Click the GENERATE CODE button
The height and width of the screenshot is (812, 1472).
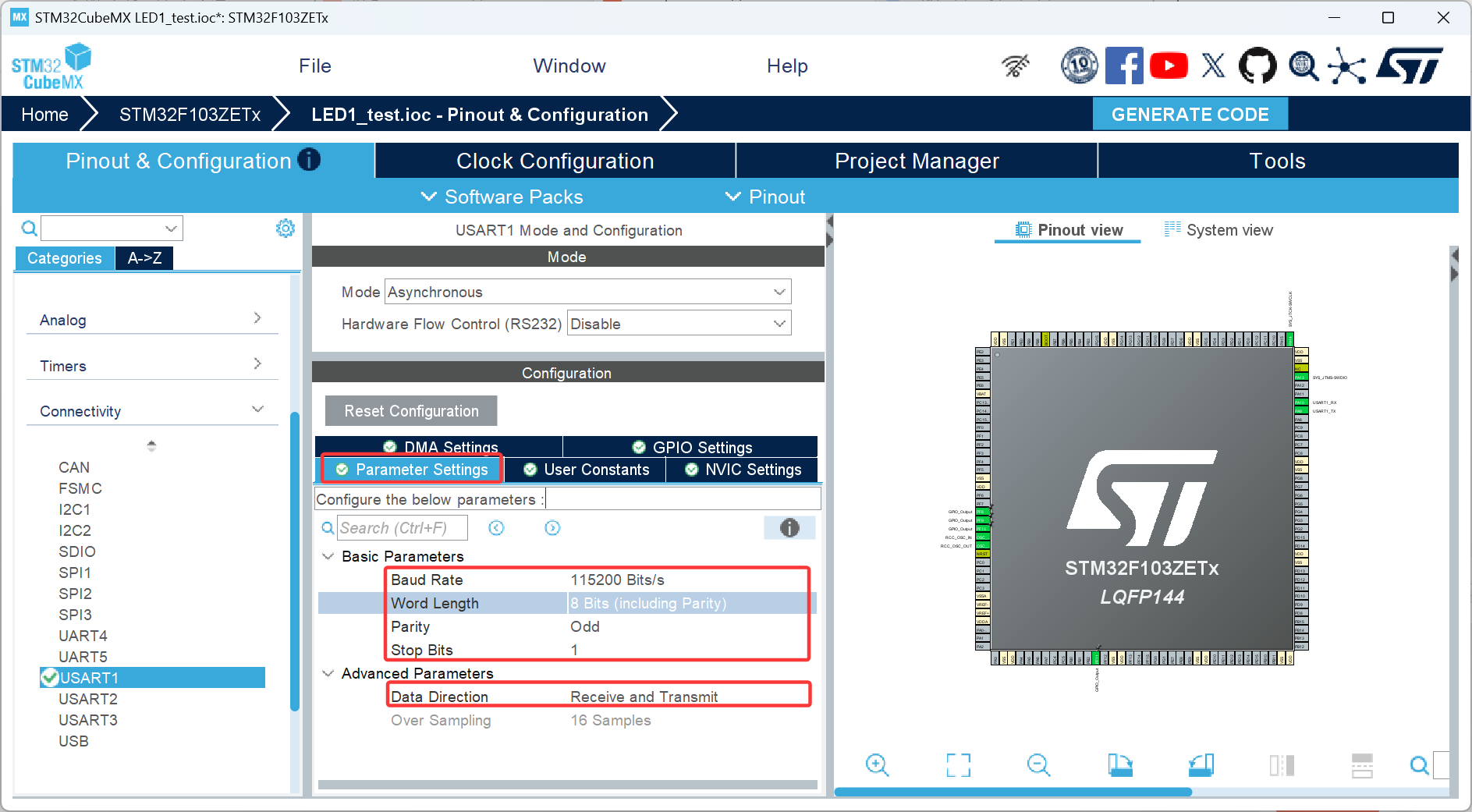1190,115
